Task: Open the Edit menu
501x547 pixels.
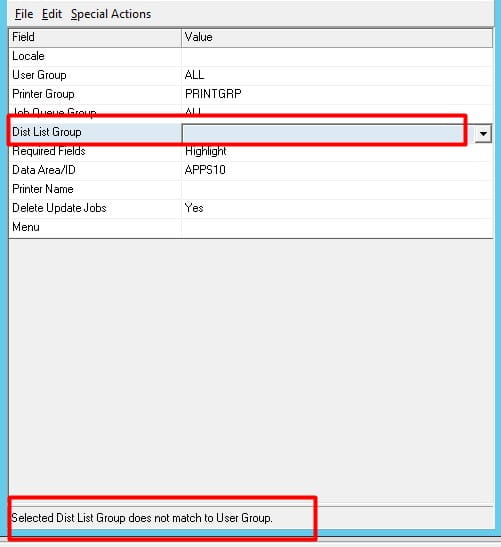Action: point(52,14)
